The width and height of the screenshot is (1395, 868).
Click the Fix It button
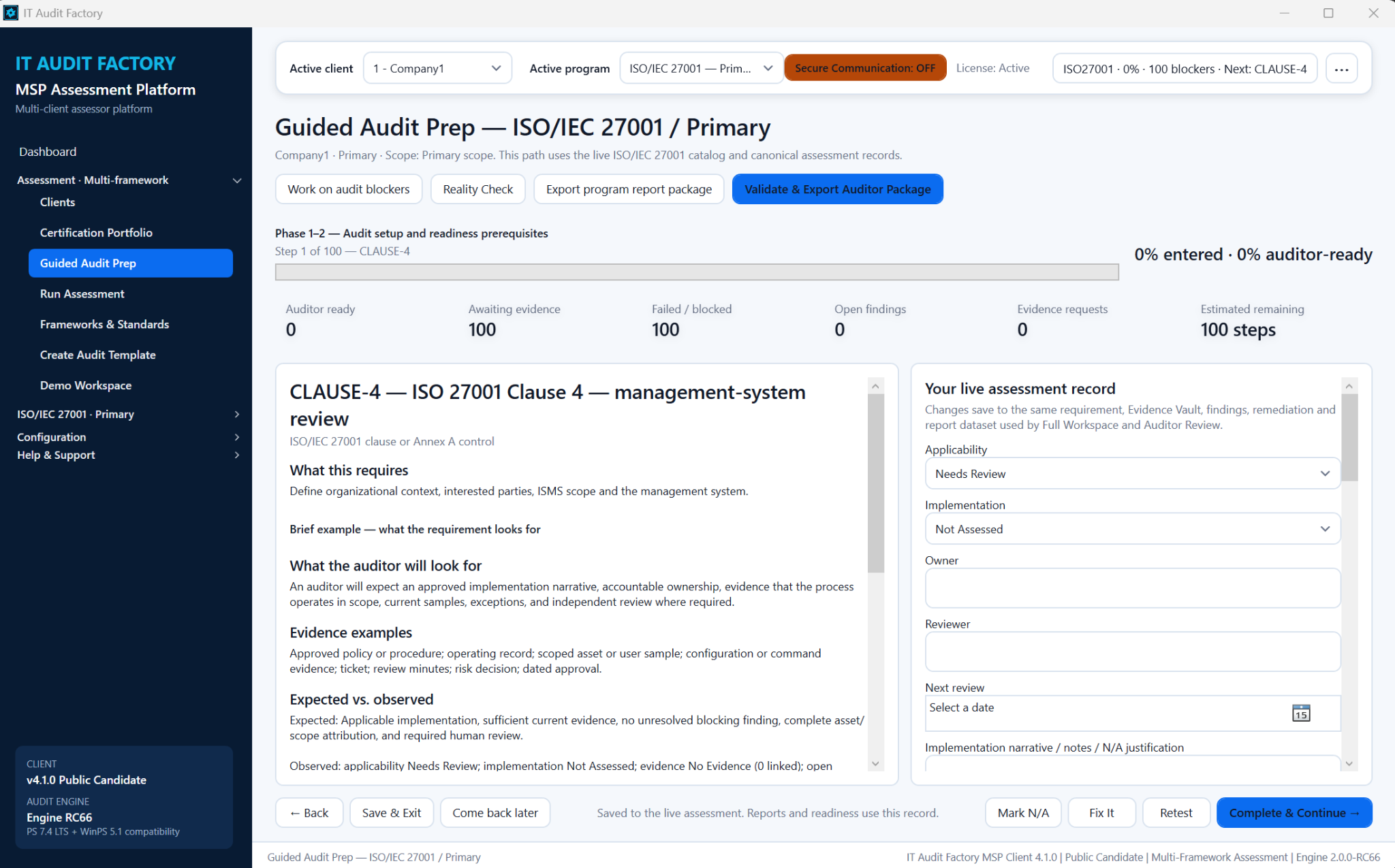1101,813
